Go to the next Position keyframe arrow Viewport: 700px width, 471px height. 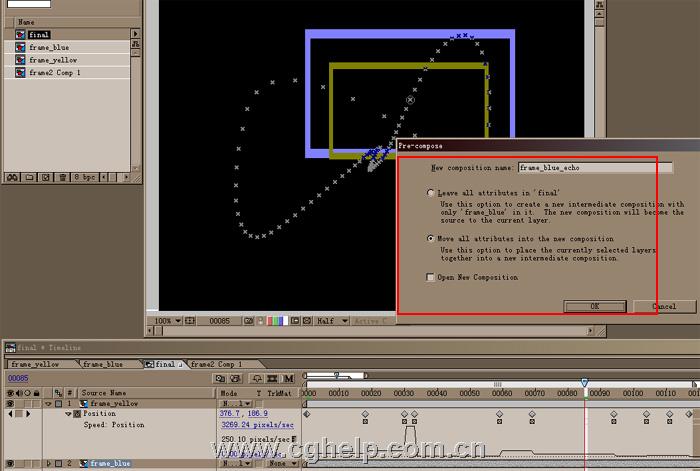pyautogui.click(x=28, y=414)
